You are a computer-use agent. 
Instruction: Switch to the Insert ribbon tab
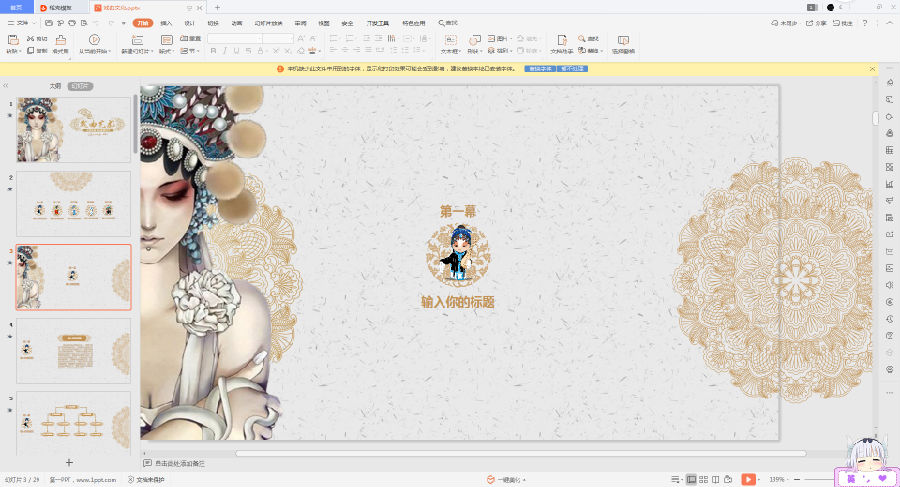[166, 23]
